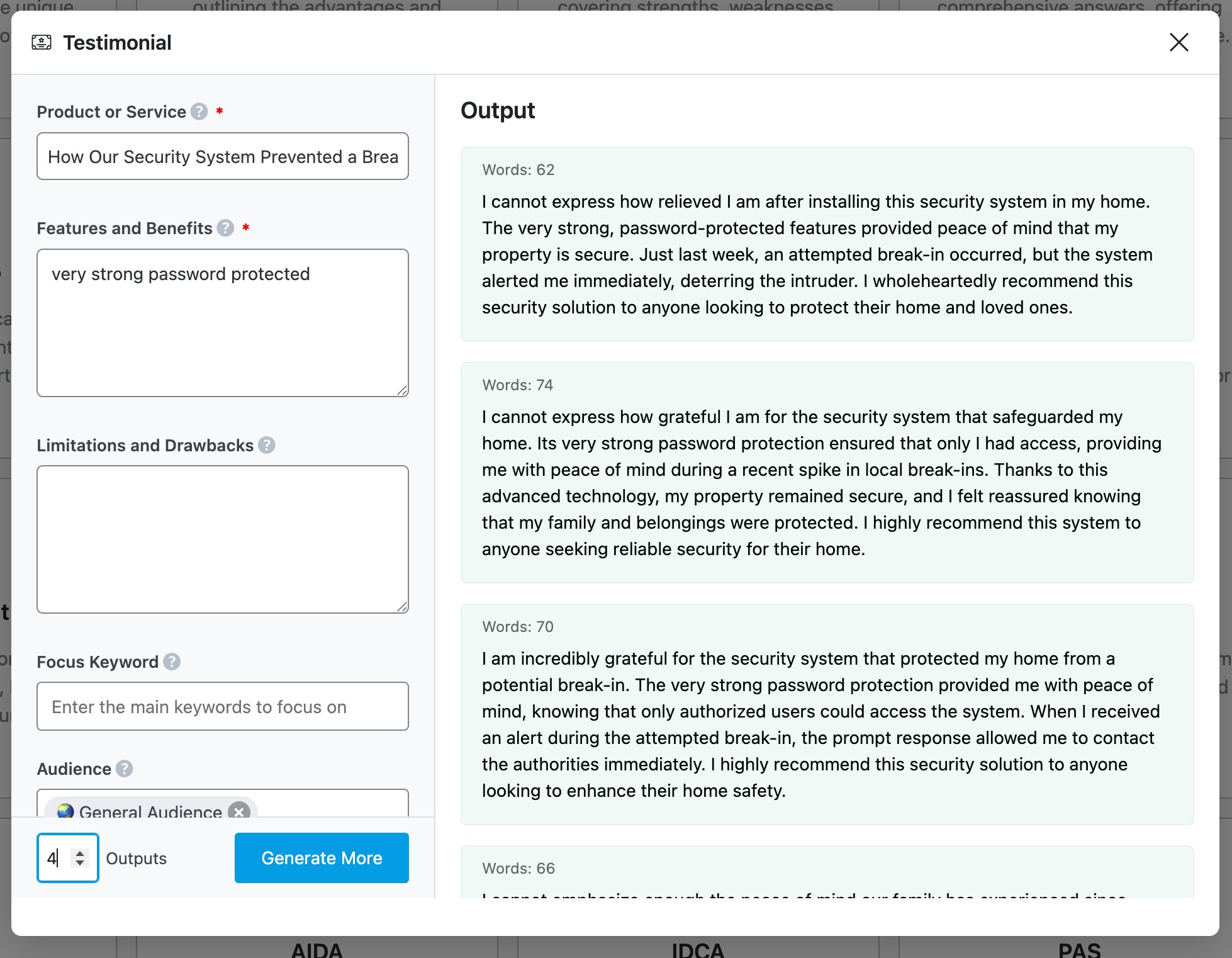Click help icon beside Focus Keyword
Image resolution: width=1232 pixels, height=958 pixels.
[x=172, y=662]
